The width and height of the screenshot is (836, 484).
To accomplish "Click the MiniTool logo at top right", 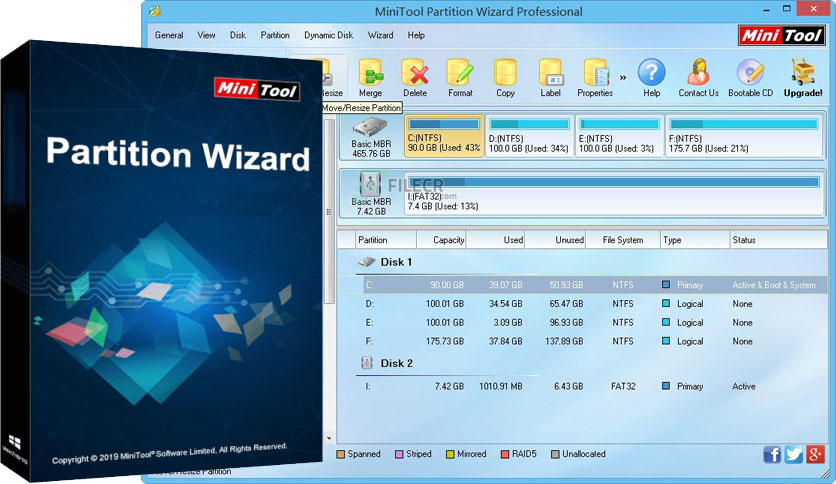I will [782, 36].
